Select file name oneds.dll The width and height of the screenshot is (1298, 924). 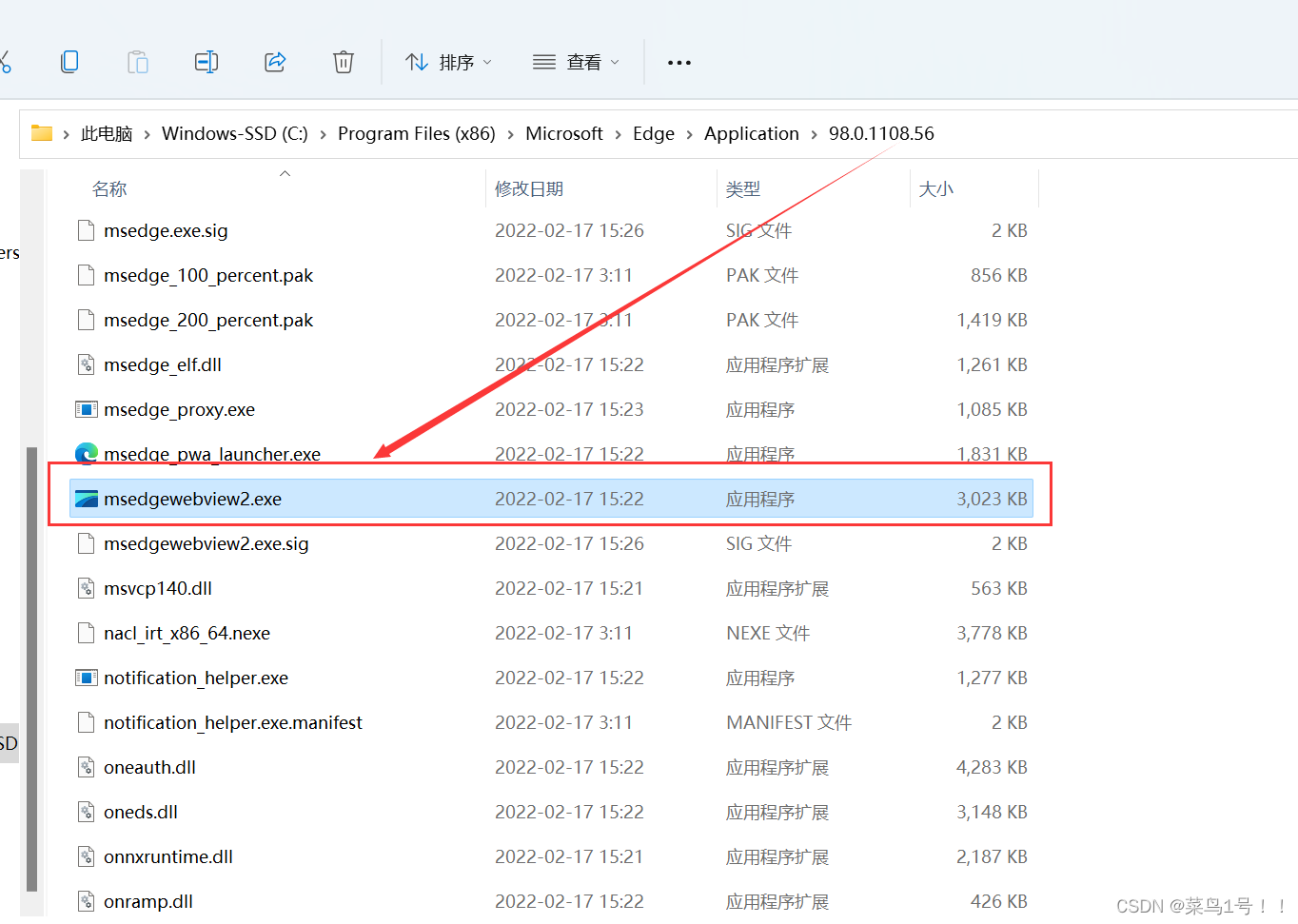pos(141,812)
